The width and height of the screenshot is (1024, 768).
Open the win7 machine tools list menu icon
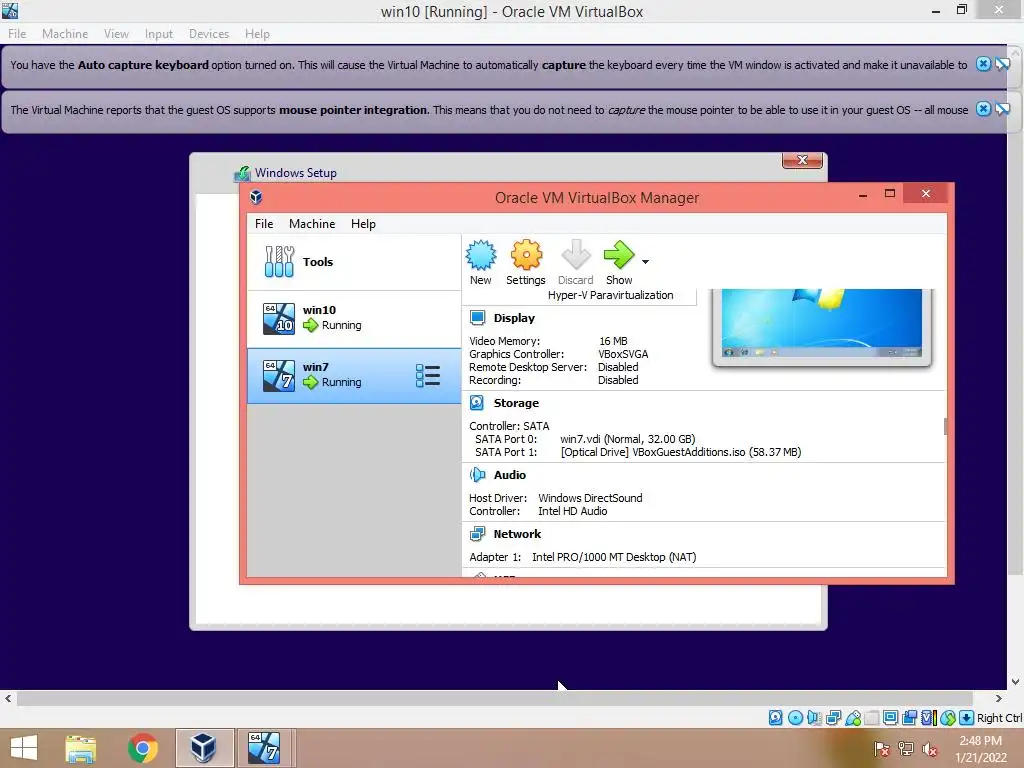click(428, 376)
